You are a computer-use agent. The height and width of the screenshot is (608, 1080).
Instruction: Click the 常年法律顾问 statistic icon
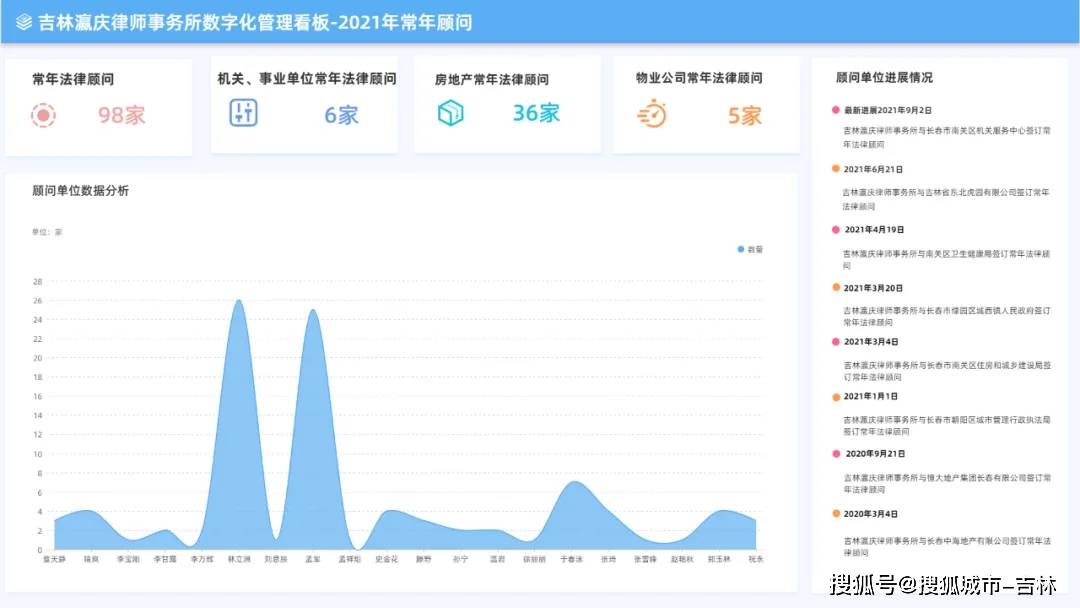pyautogui.click(x=41, y=117)
